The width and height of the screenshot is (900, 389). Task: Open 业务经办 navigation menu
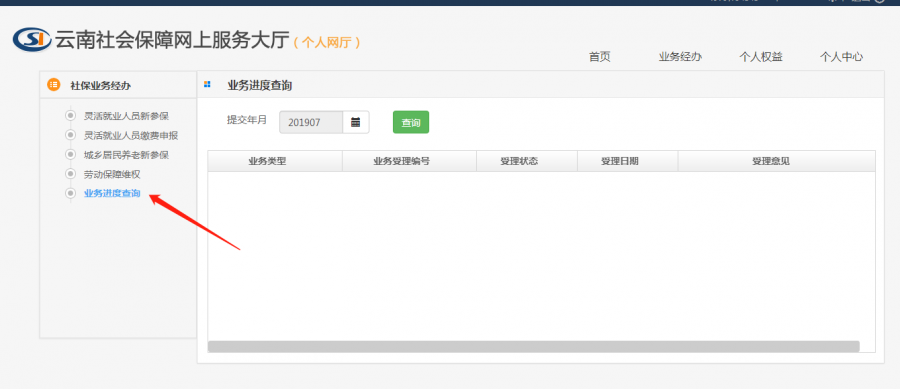[680, 56]
